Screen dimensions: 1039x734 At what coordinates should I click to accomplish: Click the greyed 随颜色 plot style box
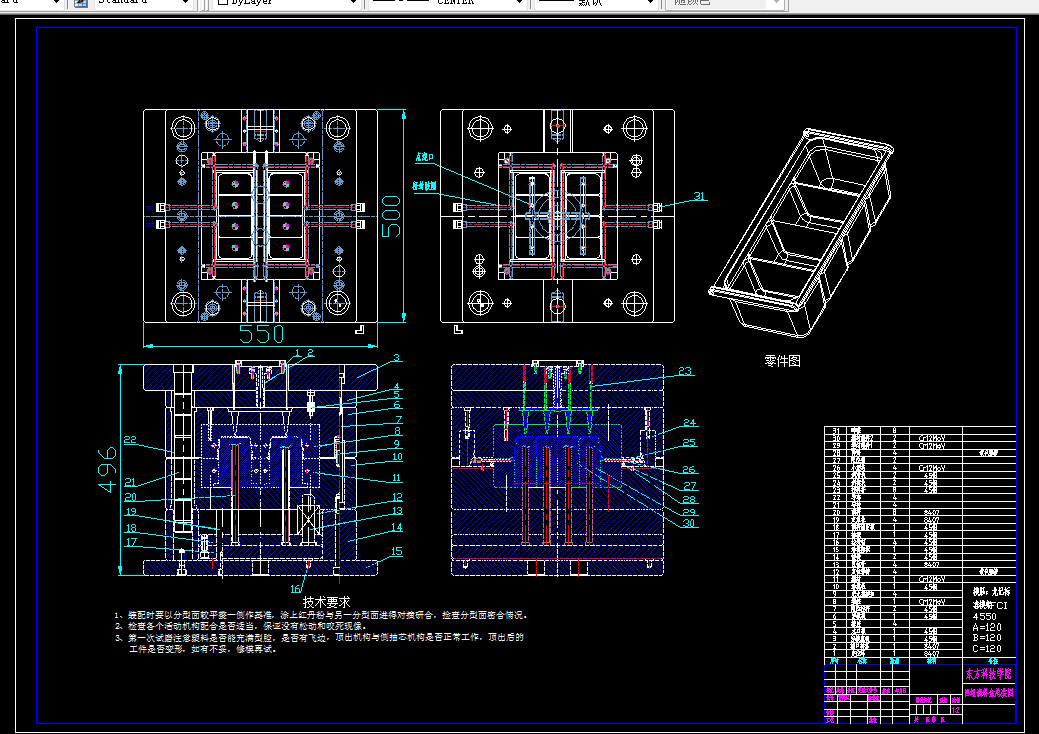click(726, 3)
